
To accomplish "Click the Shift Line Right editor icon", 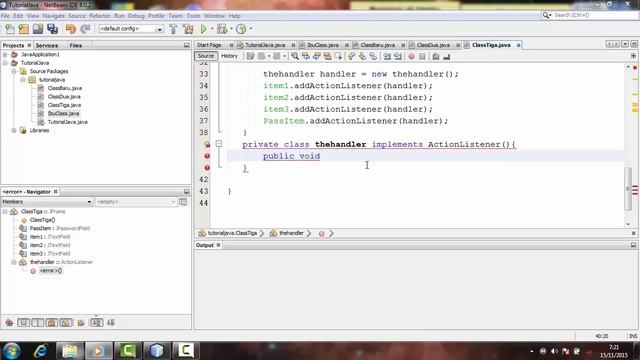I will 398,56.
